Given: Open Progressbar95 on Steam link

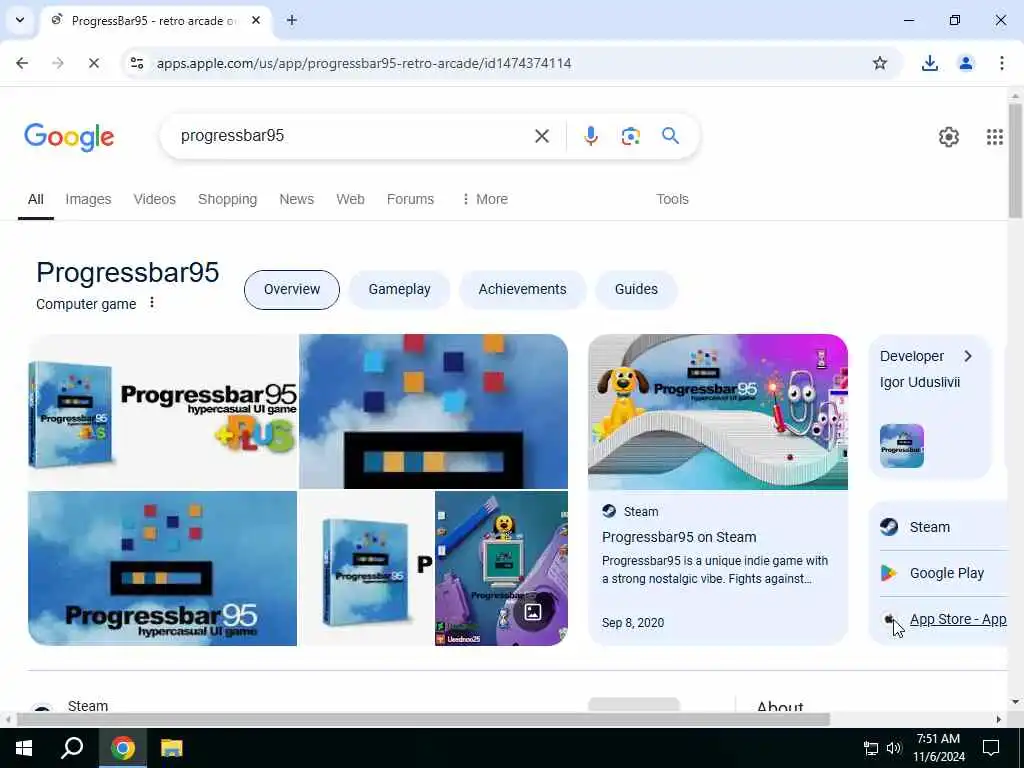Looking at the screenshot, I should click(x=679, y=537).
